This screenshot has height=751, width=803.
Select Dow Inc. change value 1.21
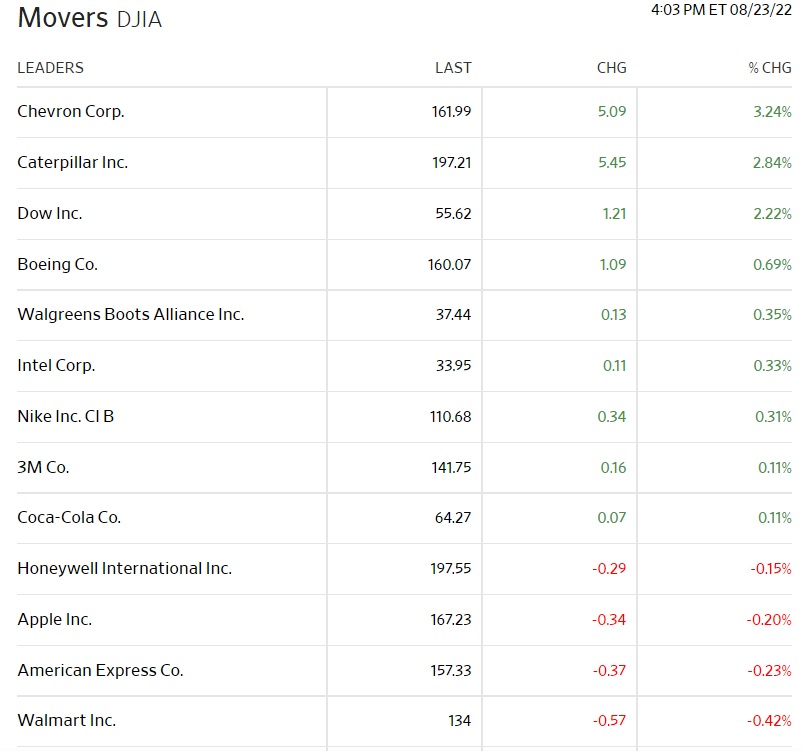point(615,213)
